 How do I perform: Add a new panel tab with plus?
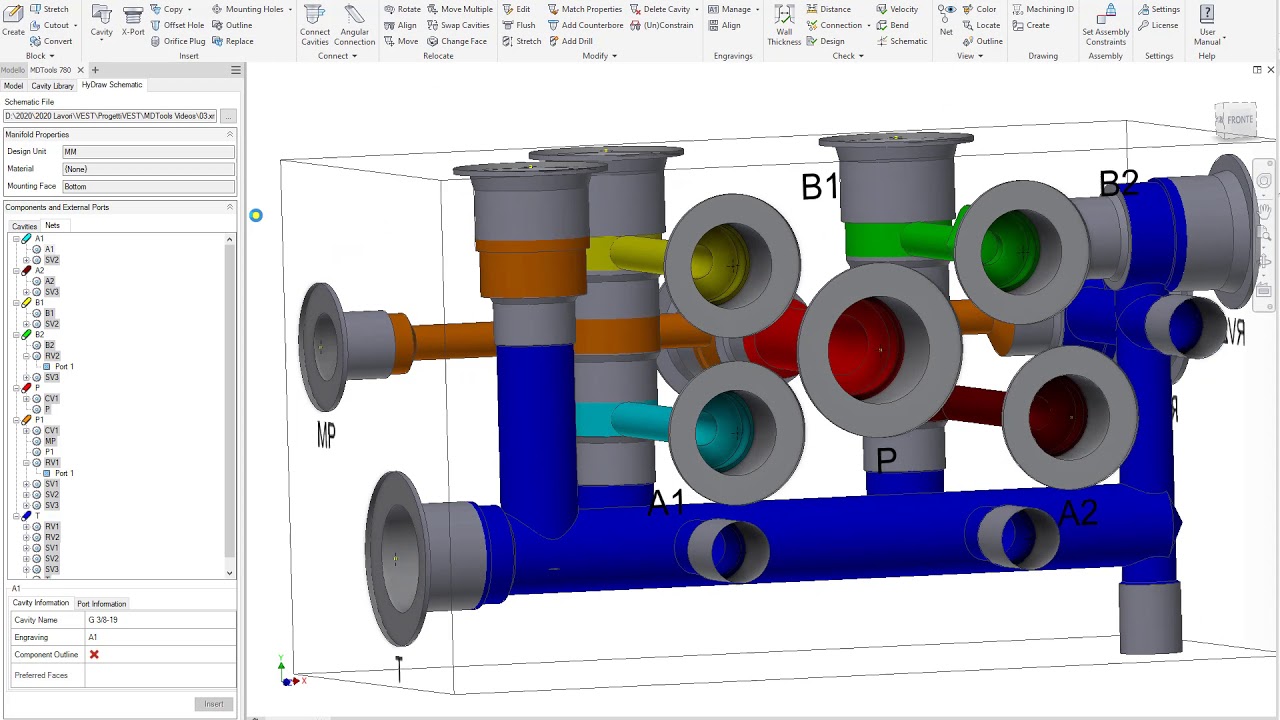pos(95,70)
